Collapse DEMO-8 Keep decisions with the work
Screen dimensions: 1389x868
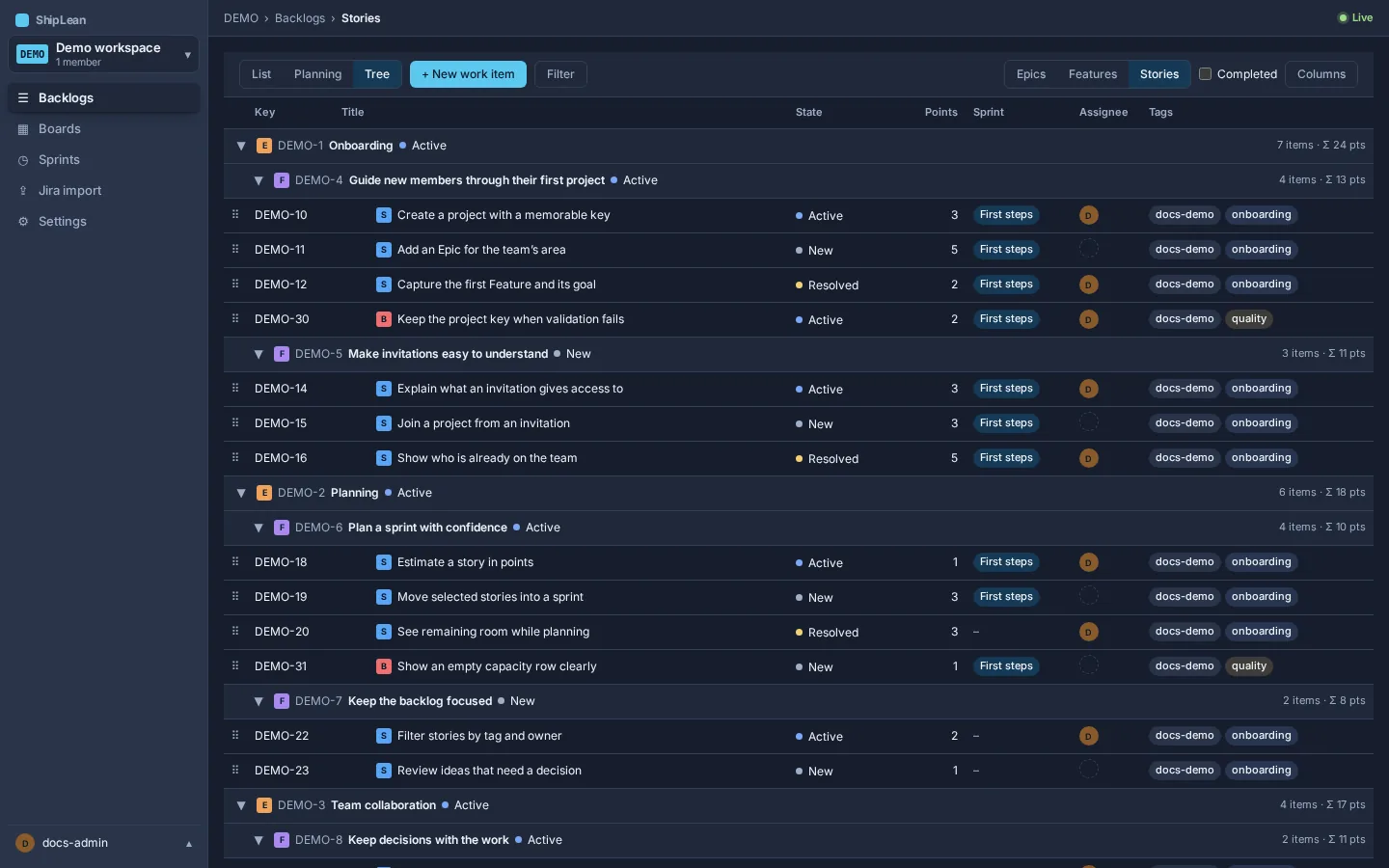pyautogui.click(x=259, y=840)
